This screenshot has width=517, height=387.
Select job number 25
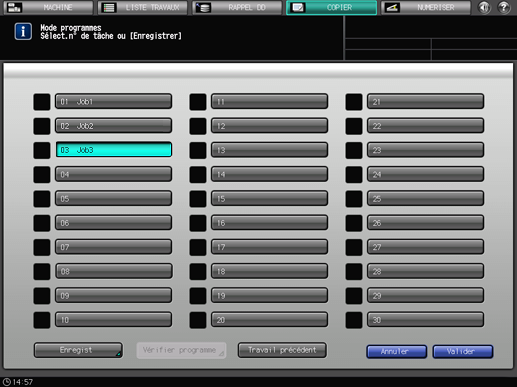(x=425, y=199)
